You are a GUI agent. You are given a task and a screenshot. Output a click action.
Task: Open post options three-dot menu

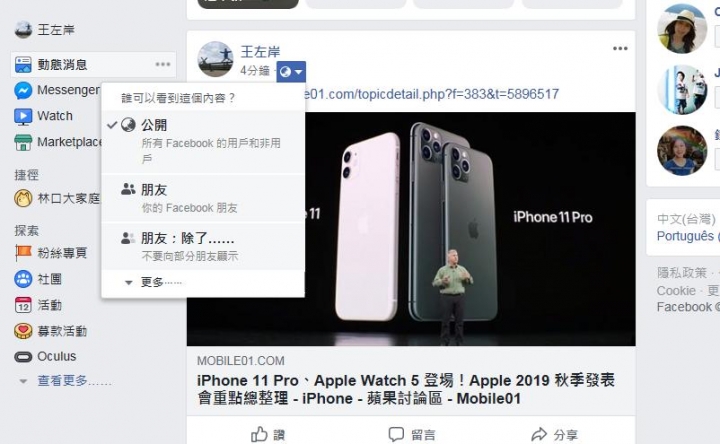coord(620,48)
